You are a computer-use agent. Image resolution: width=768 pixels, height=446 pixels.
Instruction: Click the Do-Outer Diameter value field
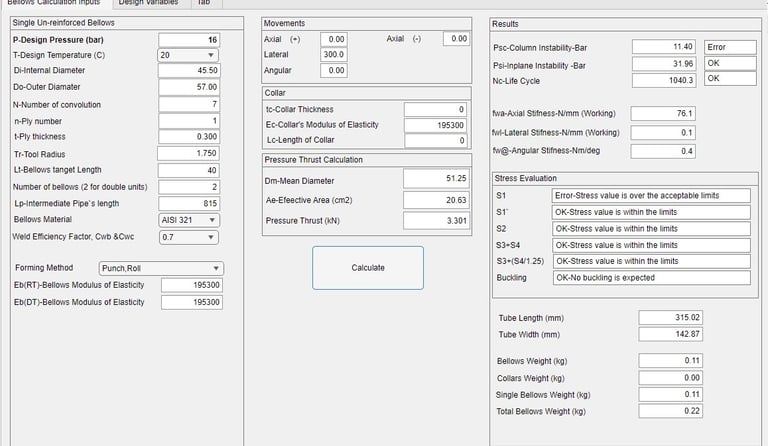pyautogui.click(x=189, y=87)
